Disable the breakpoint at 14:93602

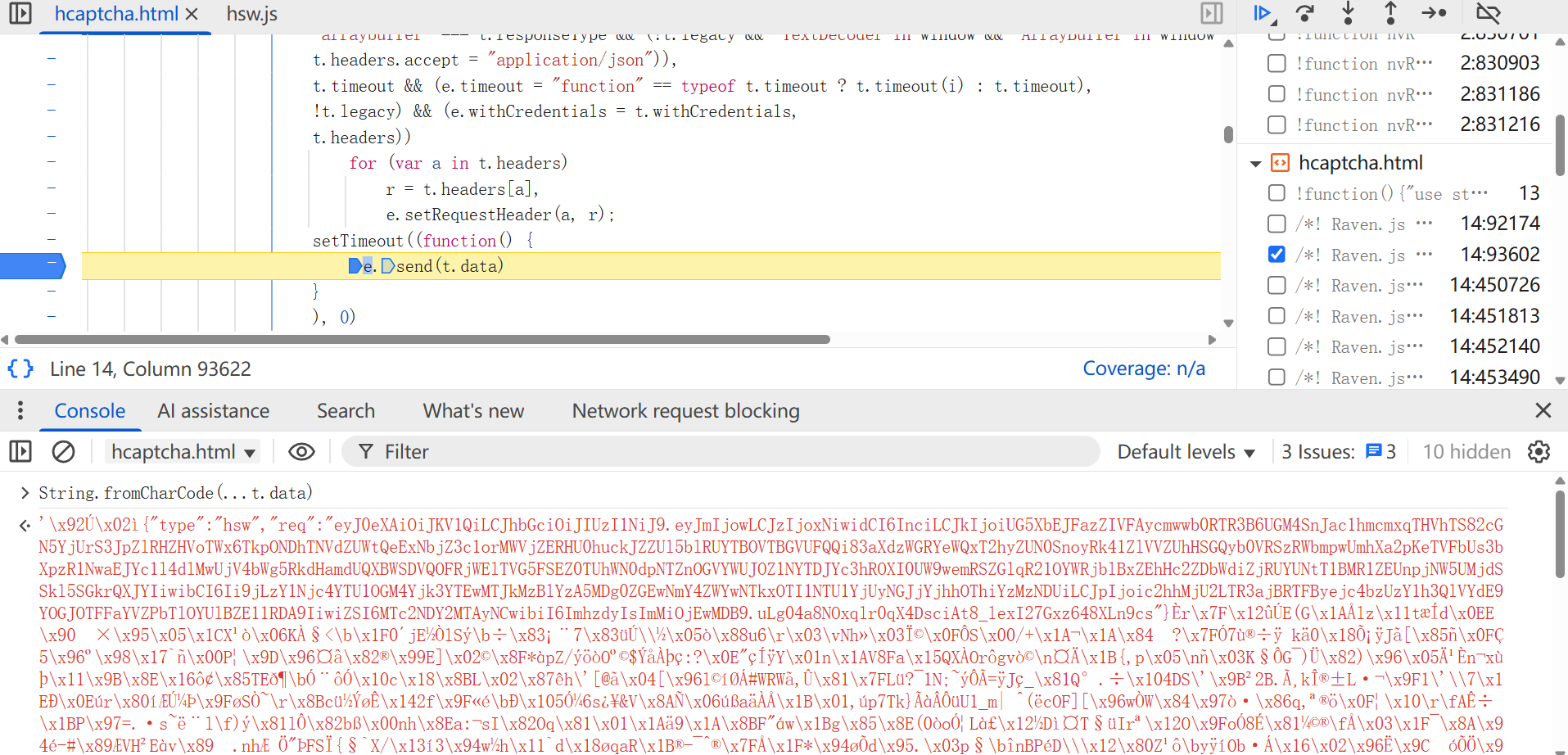pos(1277,255)
